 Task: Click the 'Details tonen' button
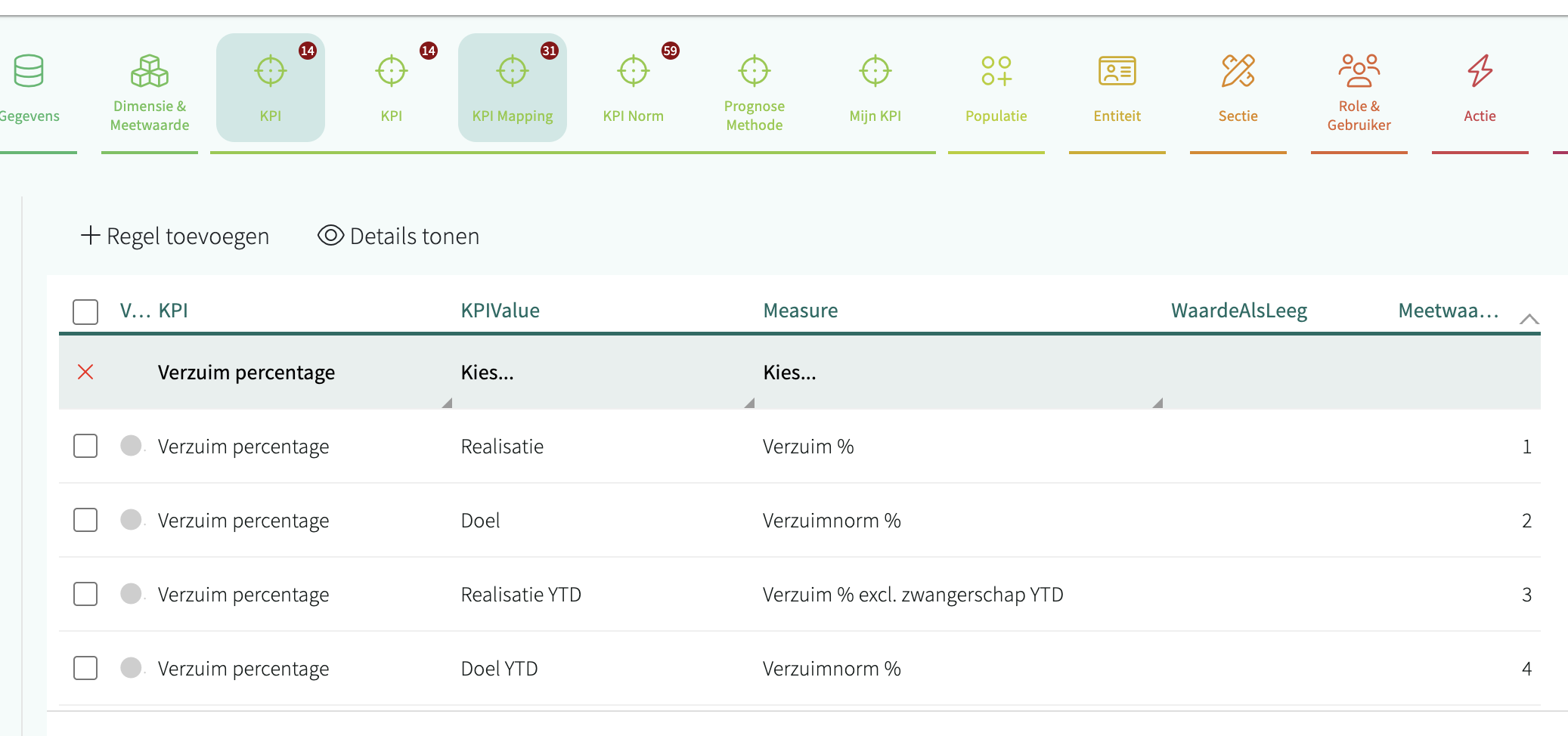[398, 237]
